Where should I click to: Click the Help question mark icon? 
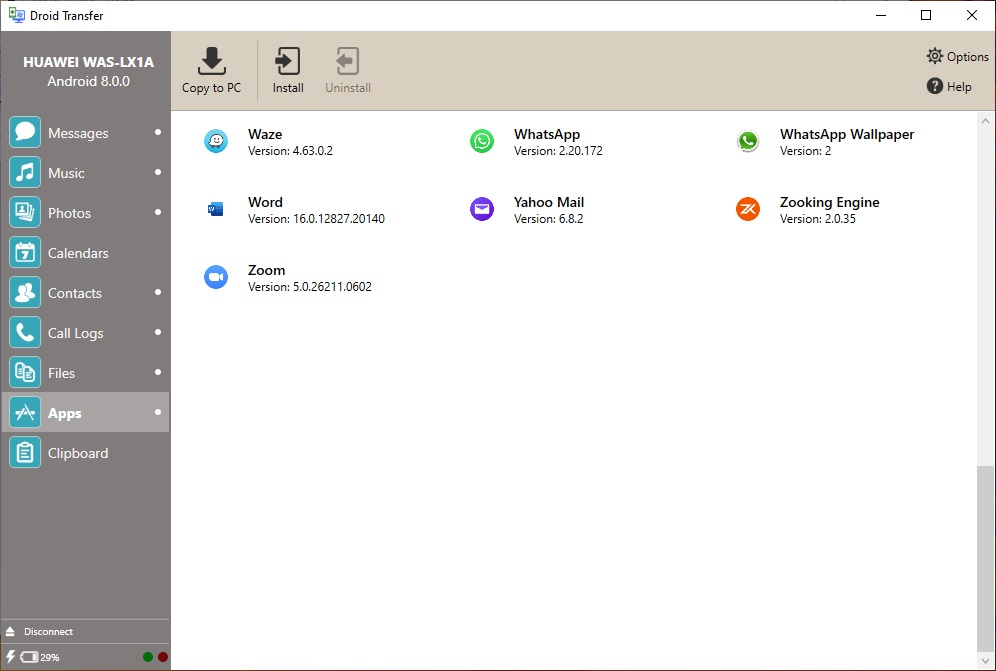pos(934,86)
